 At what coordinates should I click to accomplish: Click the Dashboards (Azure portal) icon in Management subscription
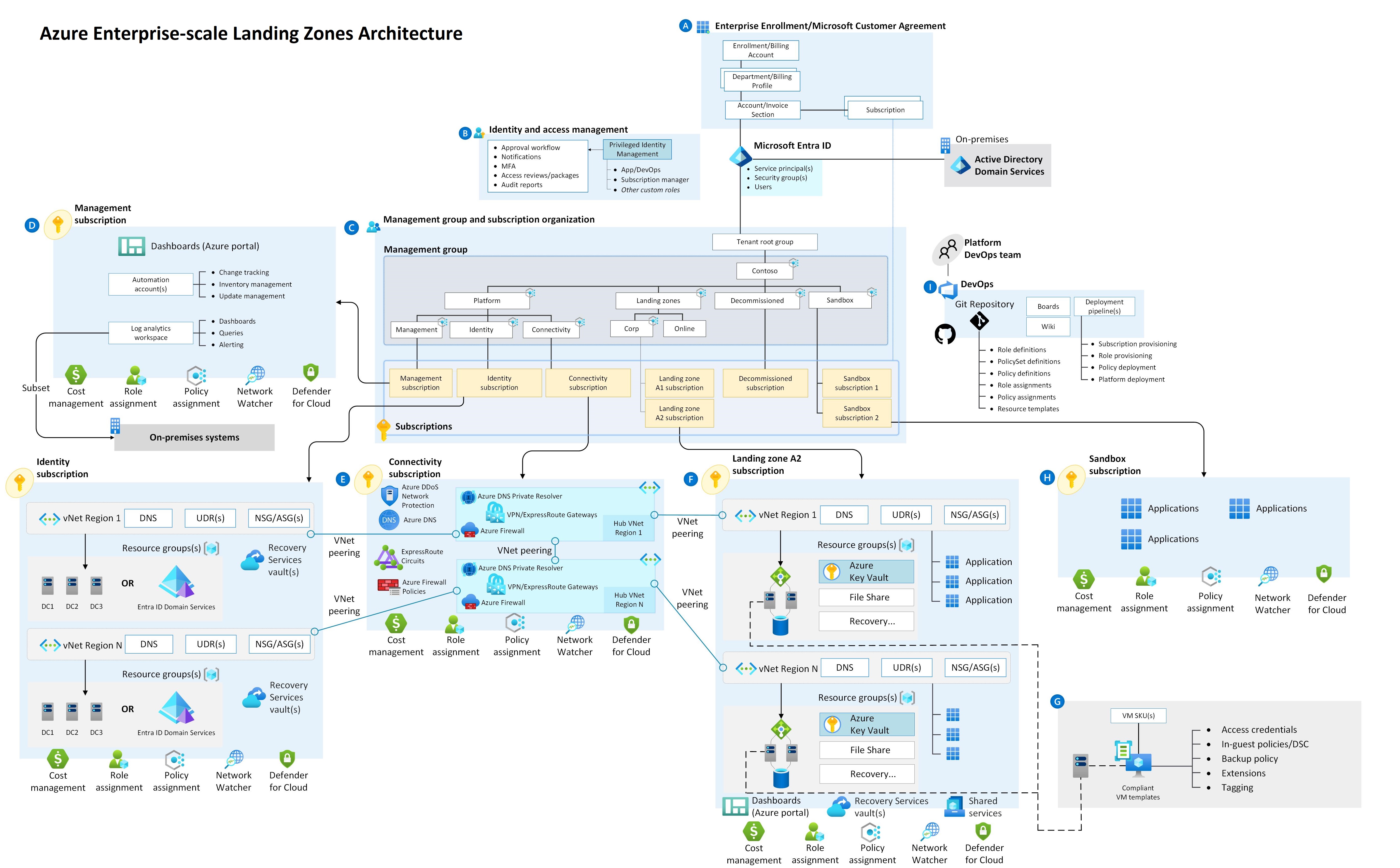click(131, 246)
